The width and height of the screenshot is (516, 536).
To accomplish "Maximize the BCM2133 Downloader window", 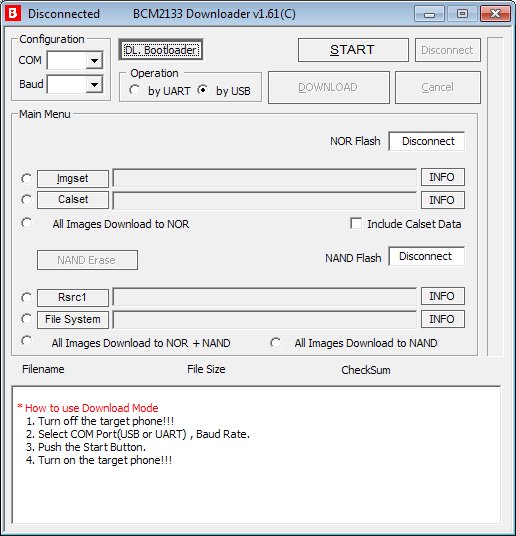I will coord(462,14).
